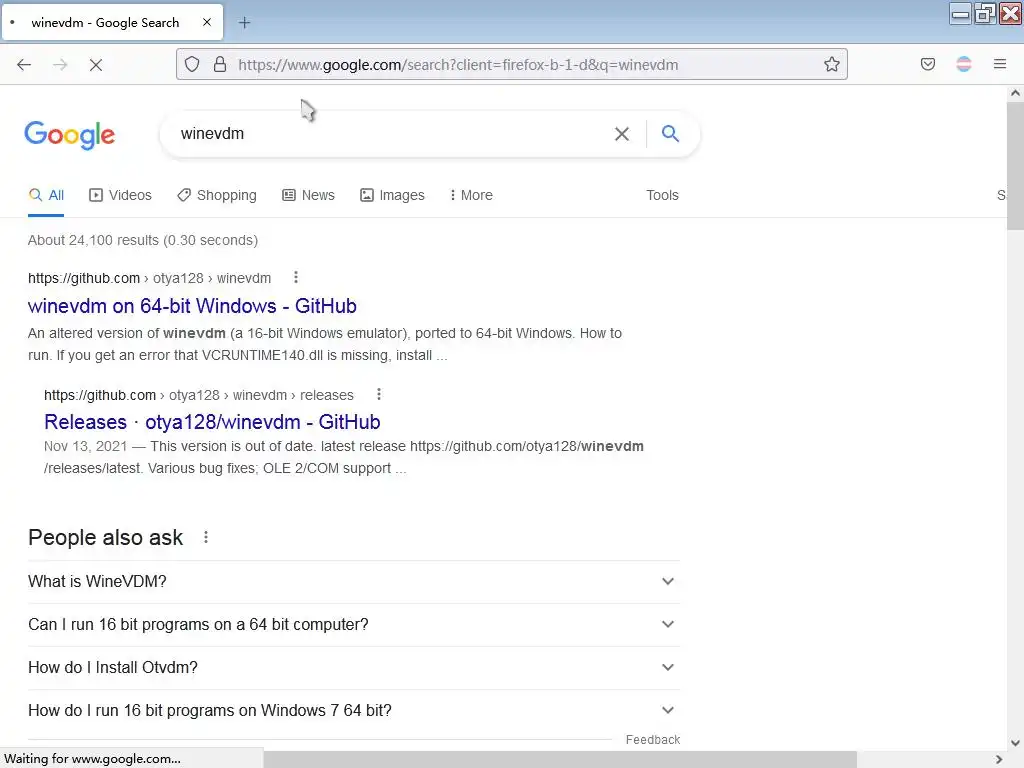
Task: Stop page loading with the X button
Action: tap(96, 65)
